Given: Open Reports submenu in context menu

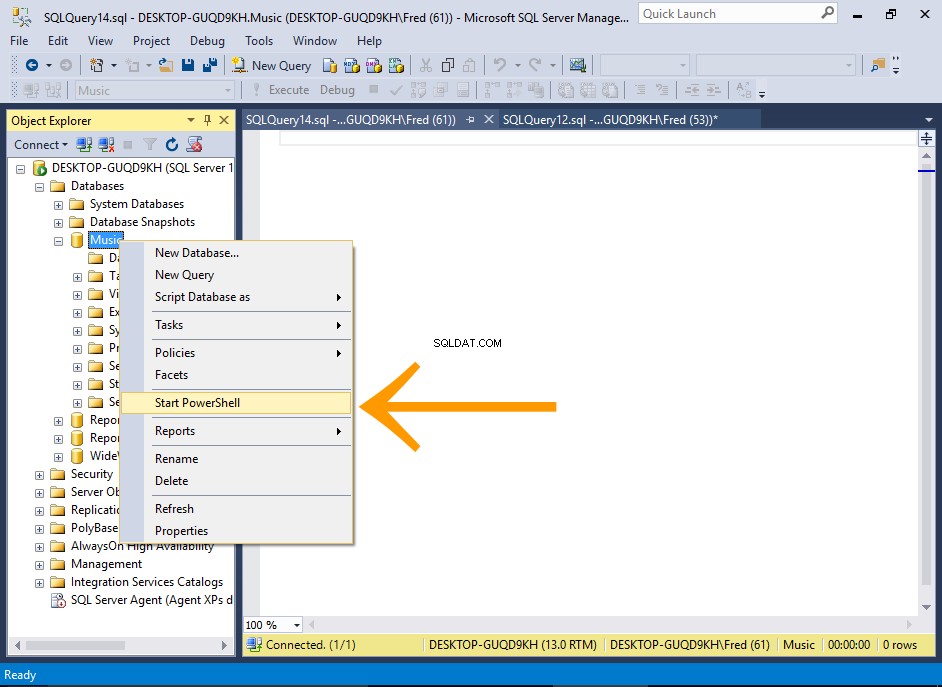Looking at the screenshot, I should click(x=236, y=431).
